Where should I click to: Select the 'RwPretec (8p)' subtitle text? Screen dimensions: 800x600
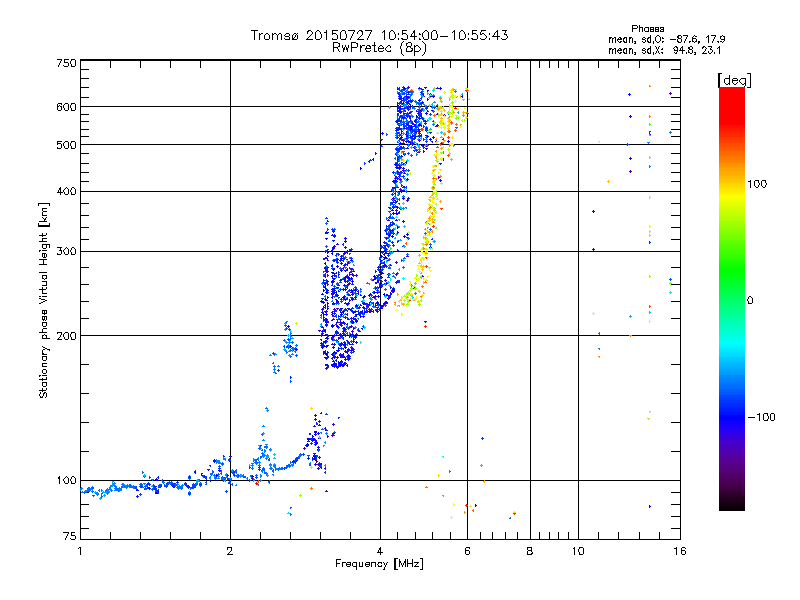379,48
